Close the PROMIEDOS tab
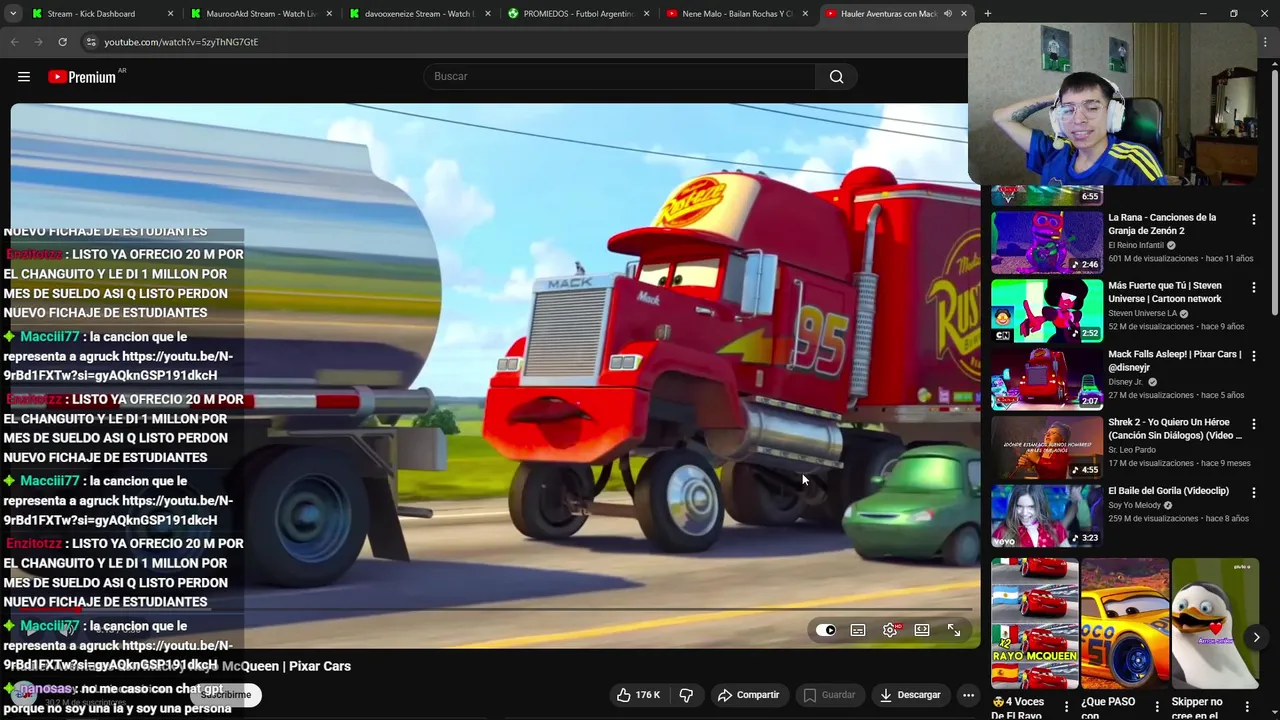The height and width of the screenshot is (720, 1280). click(x=646, y=14)
